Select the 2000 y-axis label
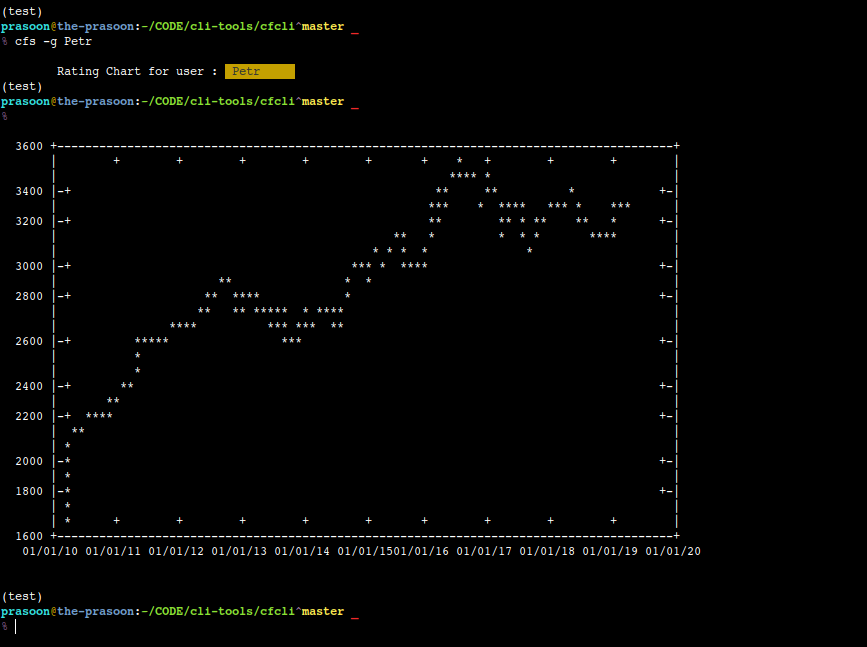867x647 pixels. coord(29,461)
